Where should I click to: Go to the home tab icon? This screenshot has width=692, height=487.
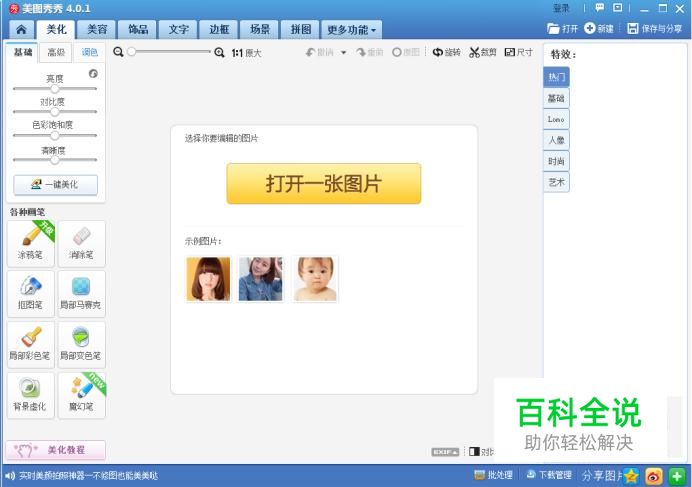point(21,30)
